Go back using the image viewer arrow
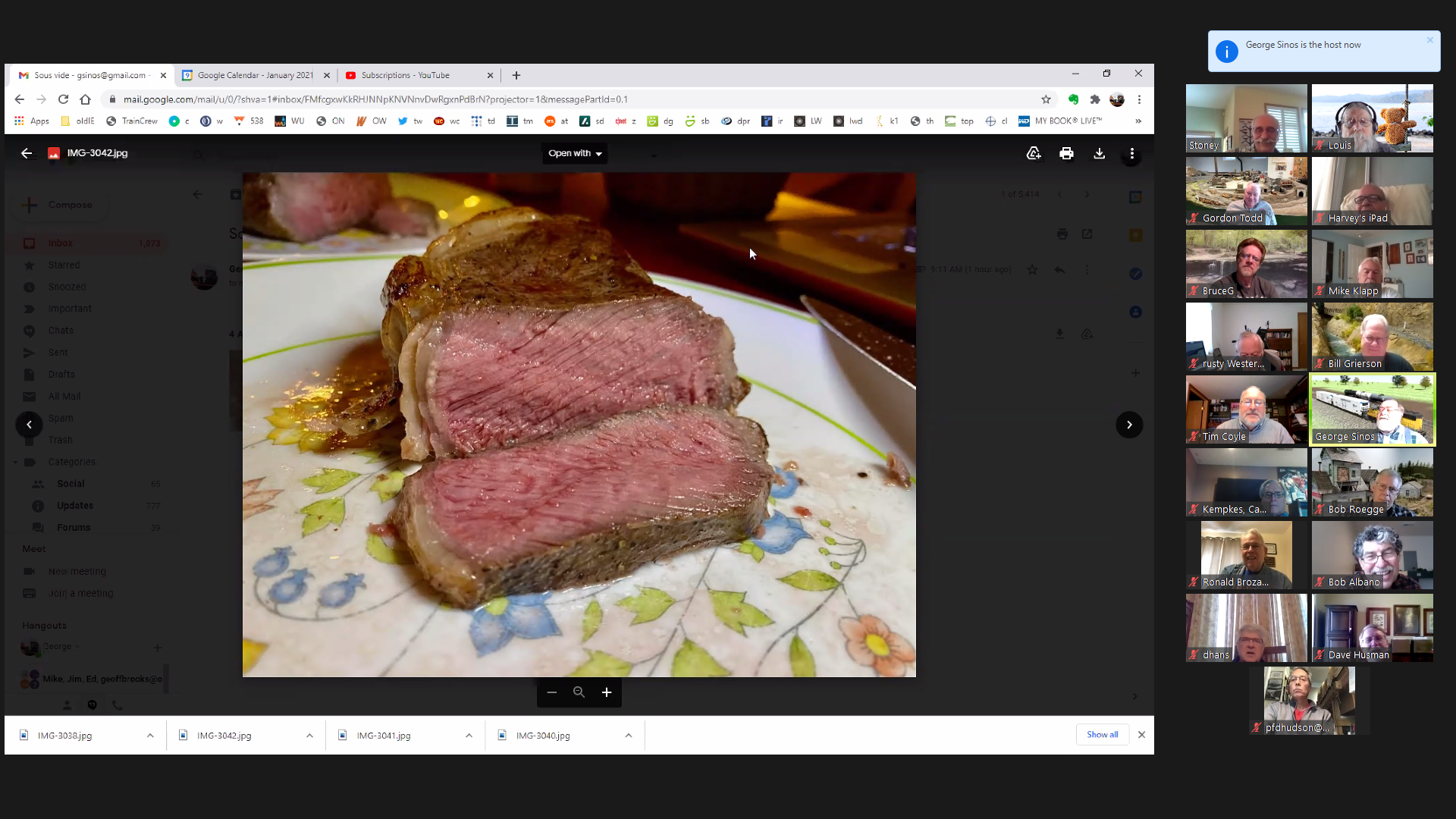Image resolution: width=1456 pixels, height=819 pixels. 27,153
